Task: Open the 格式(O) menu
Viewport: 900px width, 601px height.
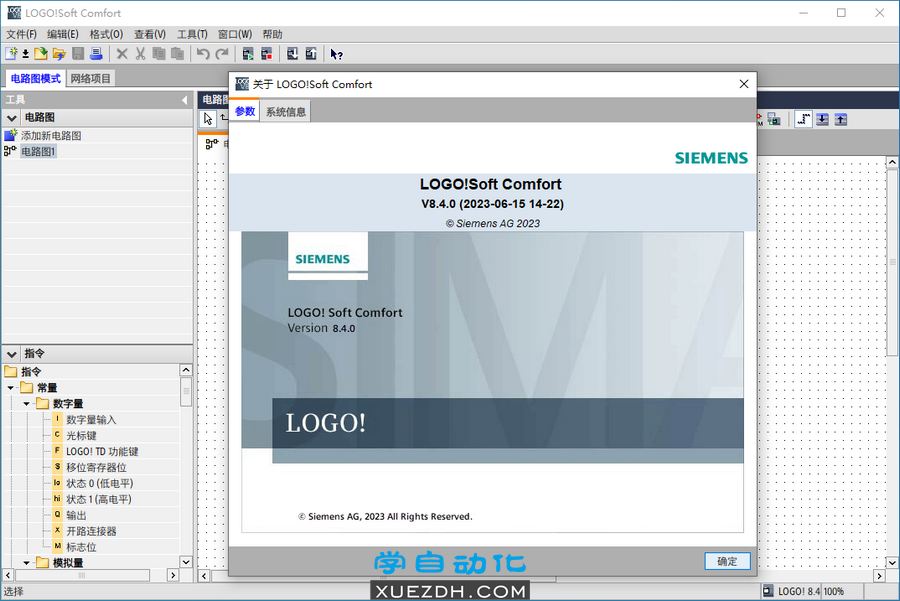Action: tap(106, 34)
